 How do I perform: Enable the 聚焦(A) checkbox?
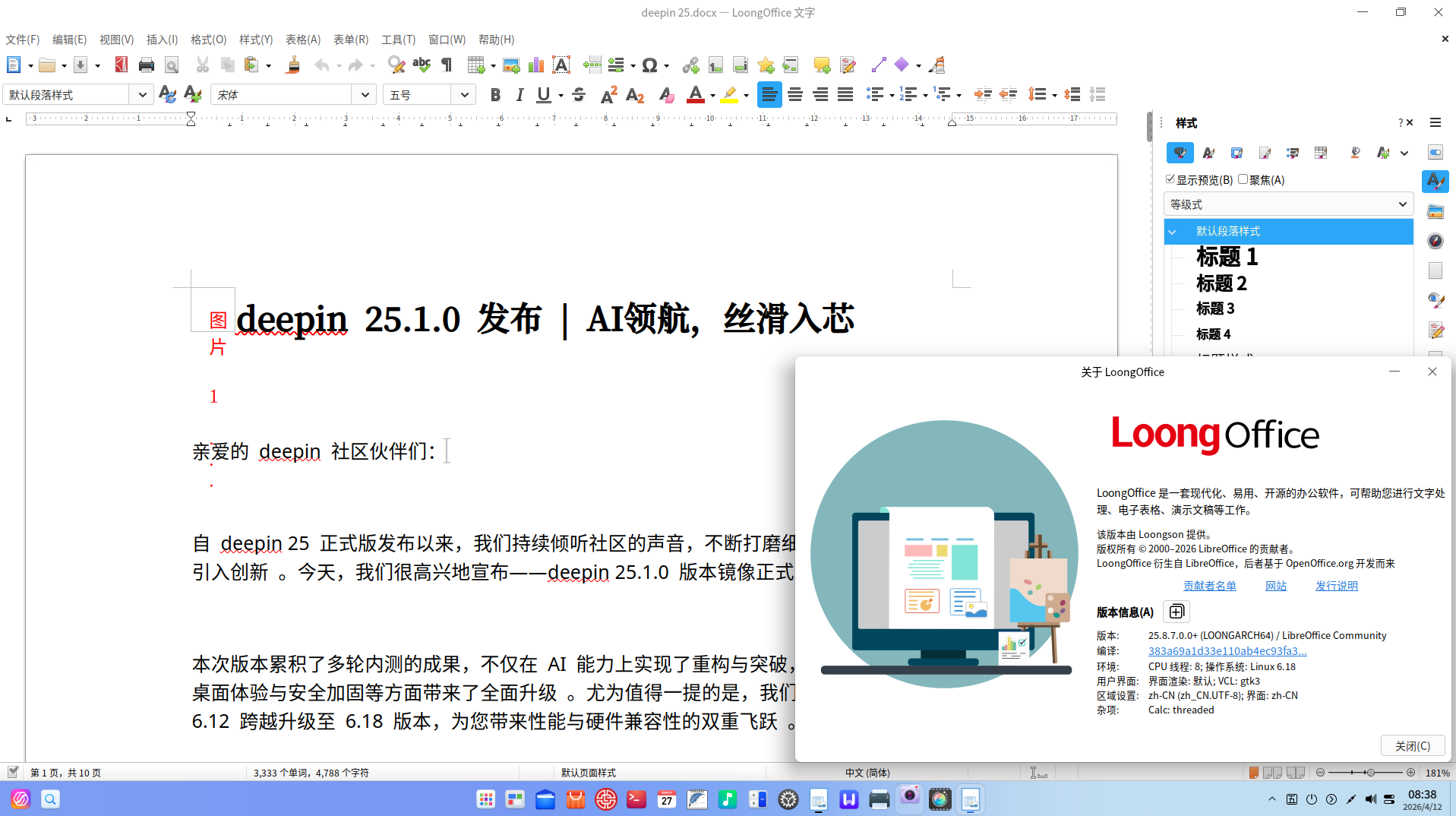1243,179
